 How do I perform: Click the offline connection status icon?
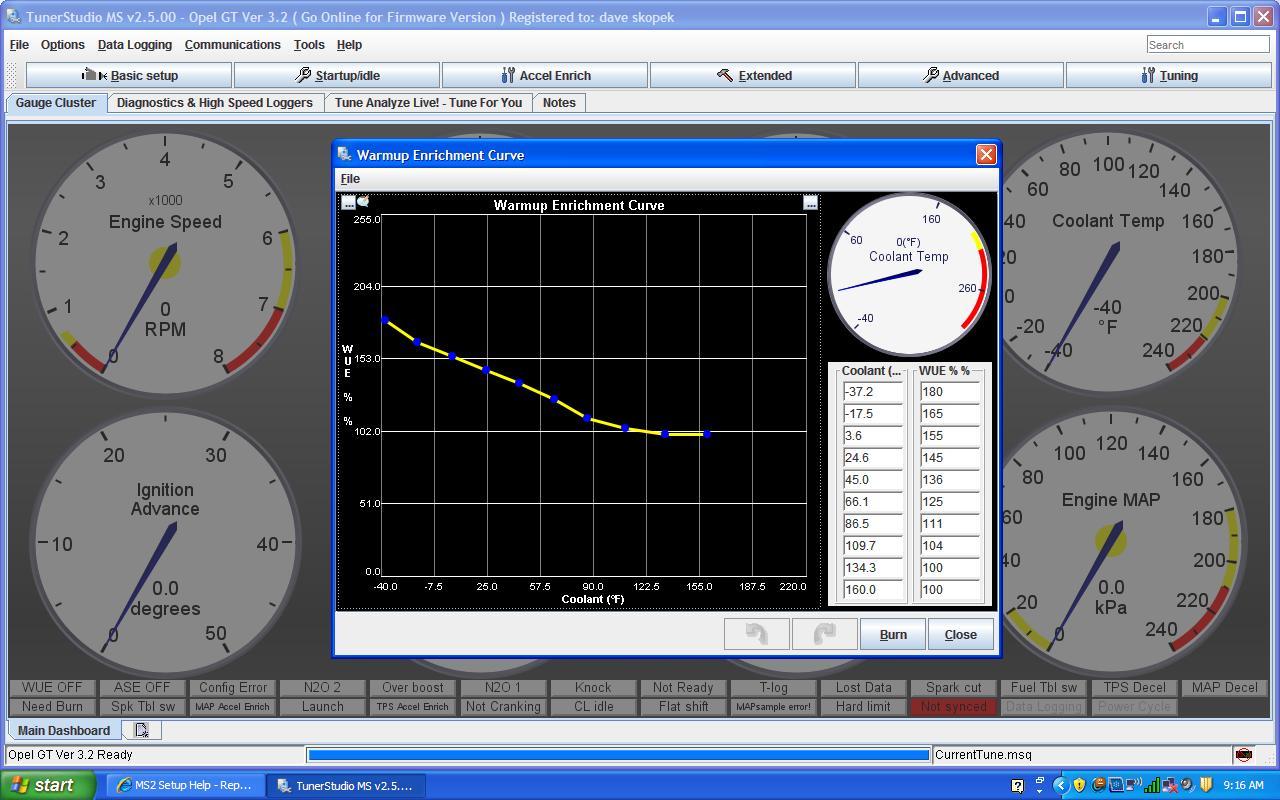(x=1243, y=755)
